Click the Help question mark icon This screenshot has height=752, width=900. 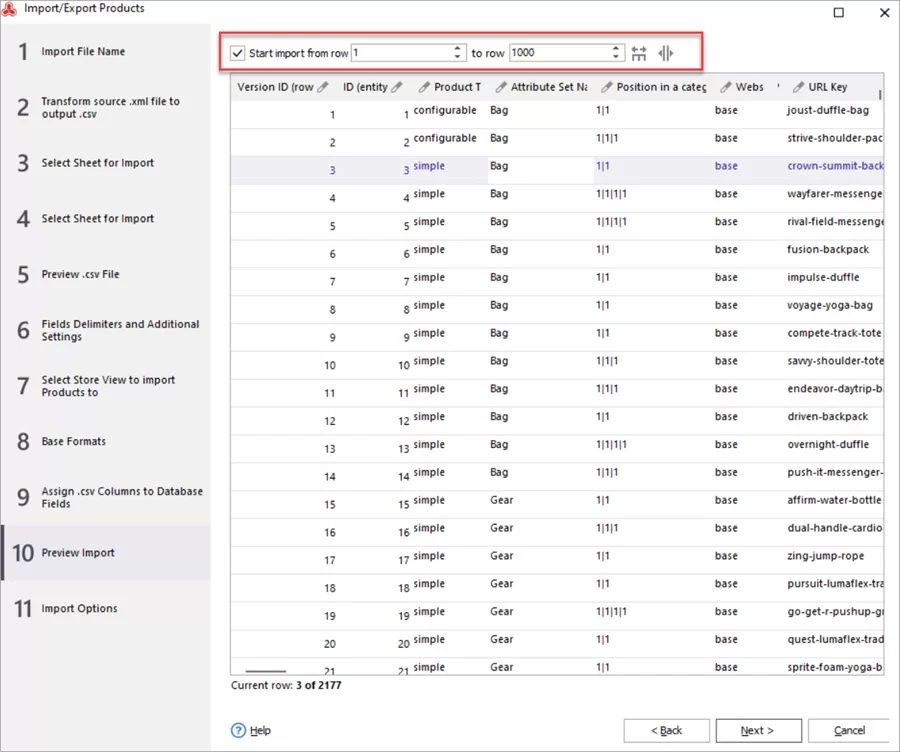tap(238, 730)
